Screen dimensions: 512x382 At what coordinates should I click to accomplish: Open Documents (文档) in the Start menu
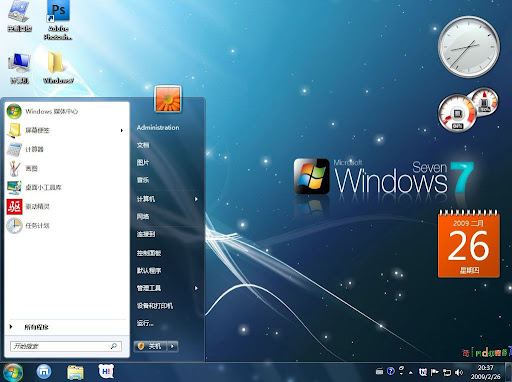pos(143,145)
